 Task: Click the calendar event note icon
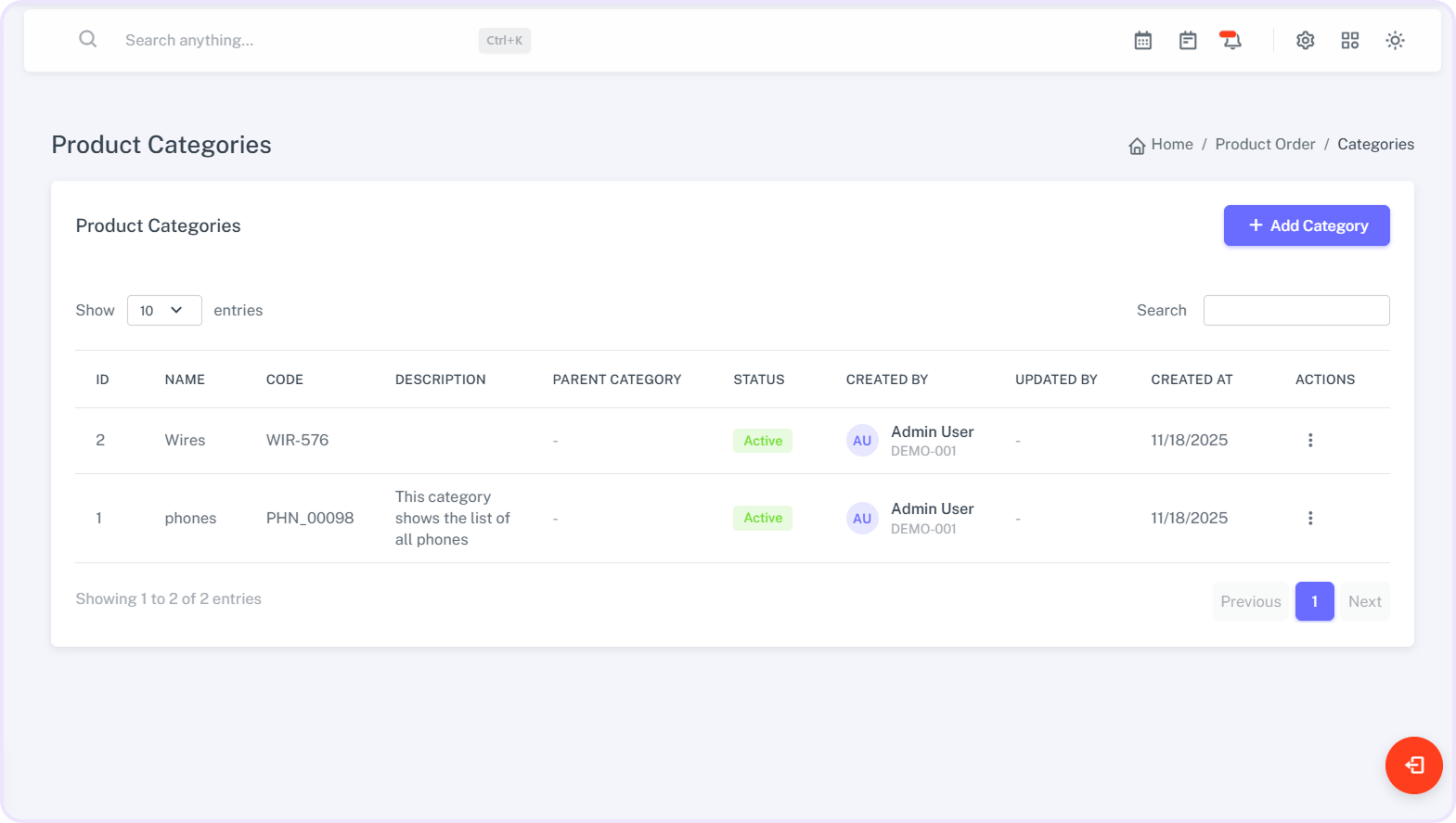click(x=1188, y=41)
